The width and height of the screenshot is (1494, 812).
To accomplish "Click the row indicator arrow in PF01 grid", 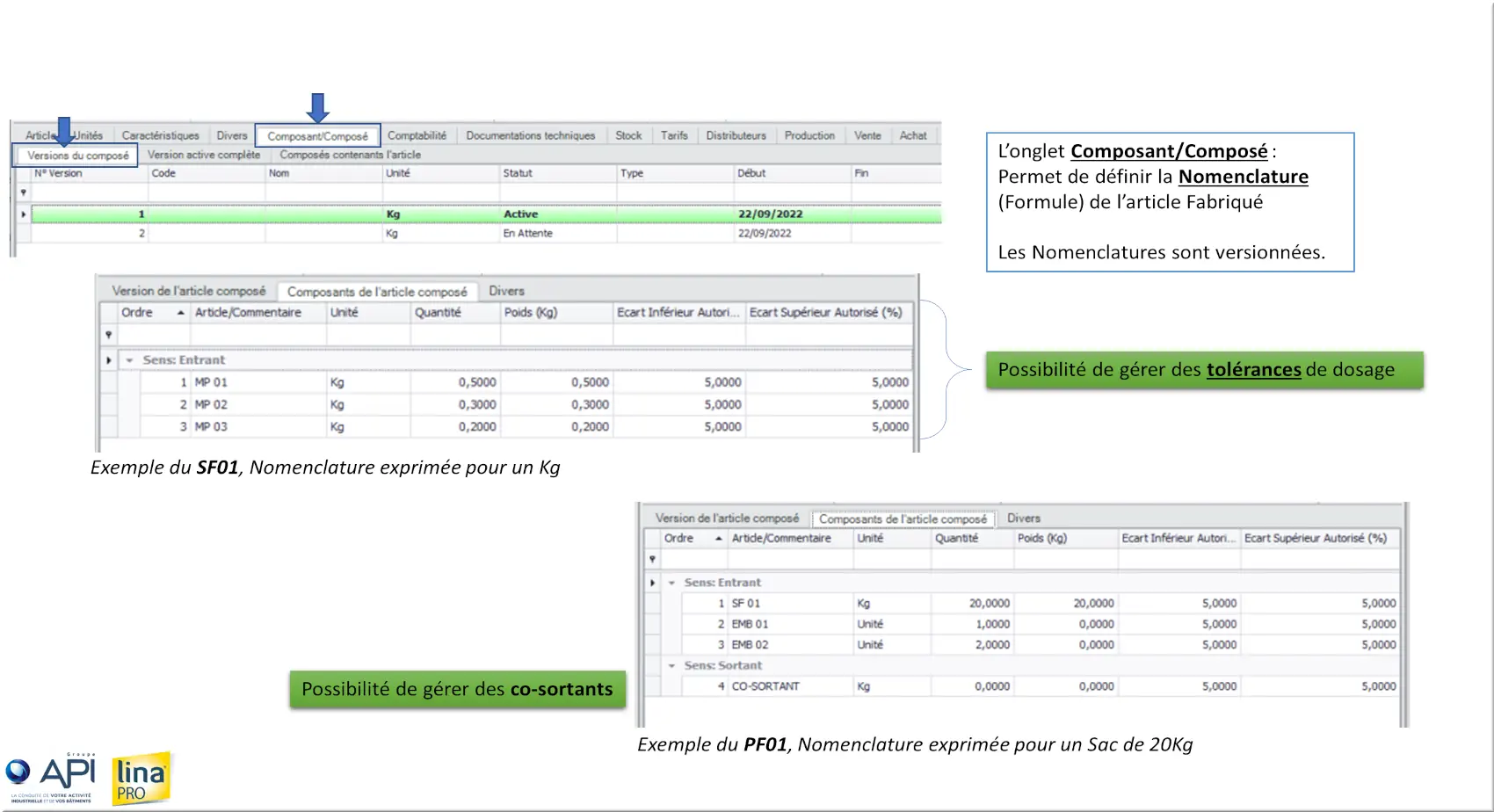I will point(652,583).
